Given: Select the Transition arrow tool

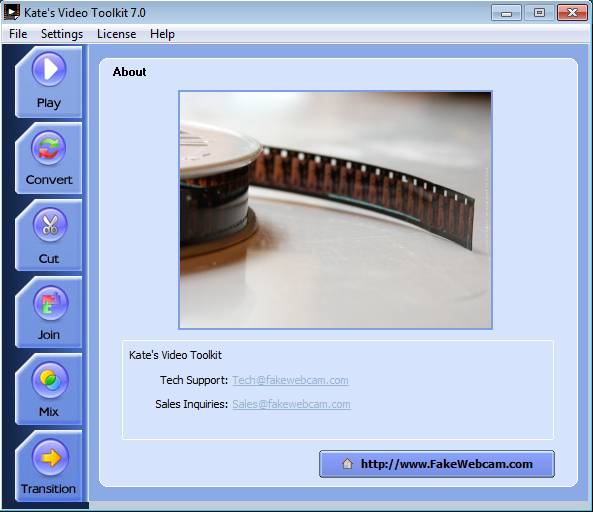Looking at the screenshot, I should 48,466.
